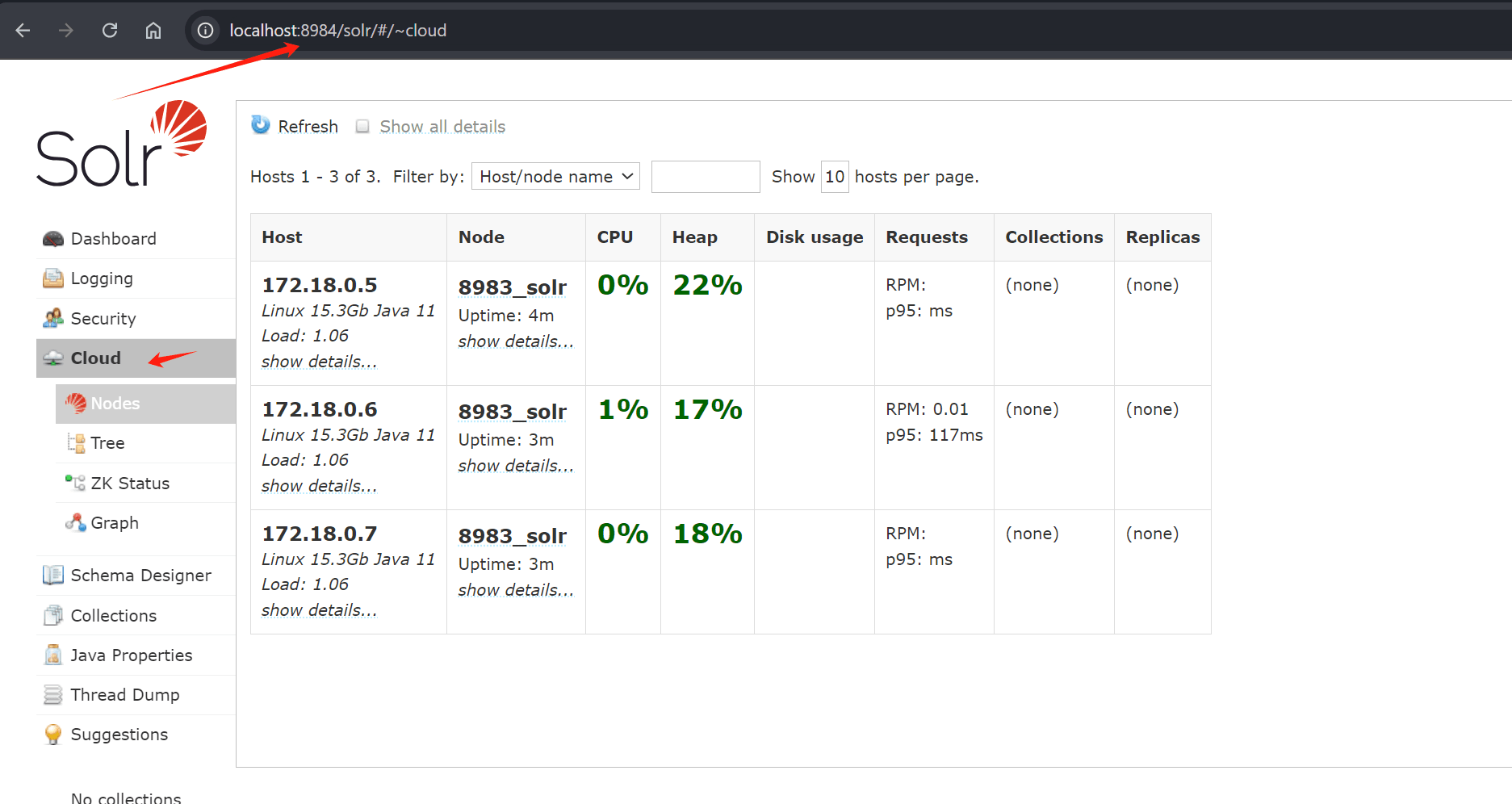Enable the Show all details checkbox
1512x804 pixels.
363,127
